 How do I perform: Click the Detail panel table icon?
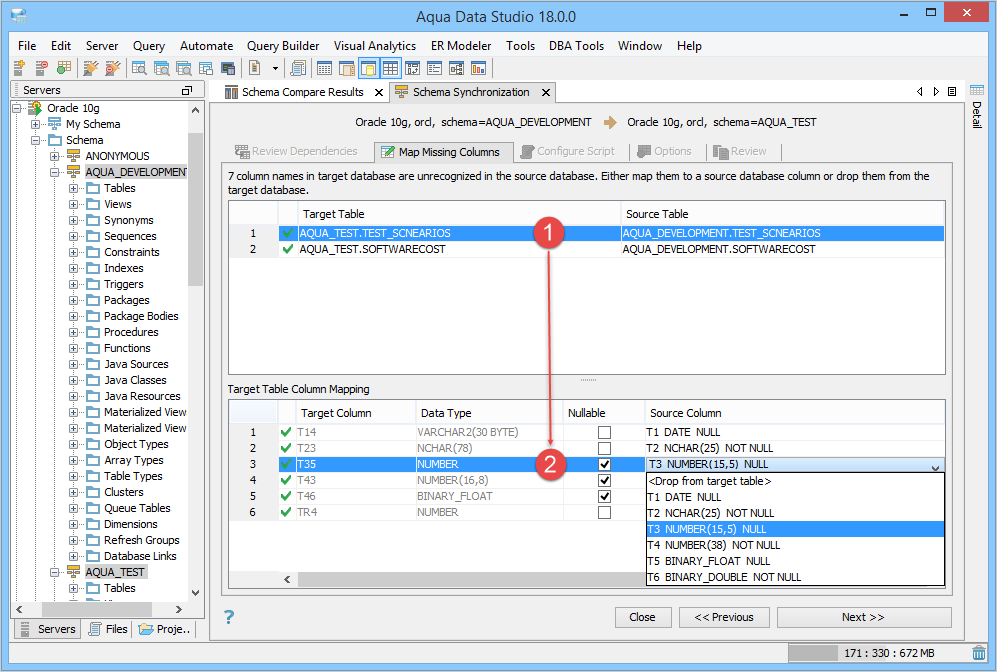click(x=977, y=90)
